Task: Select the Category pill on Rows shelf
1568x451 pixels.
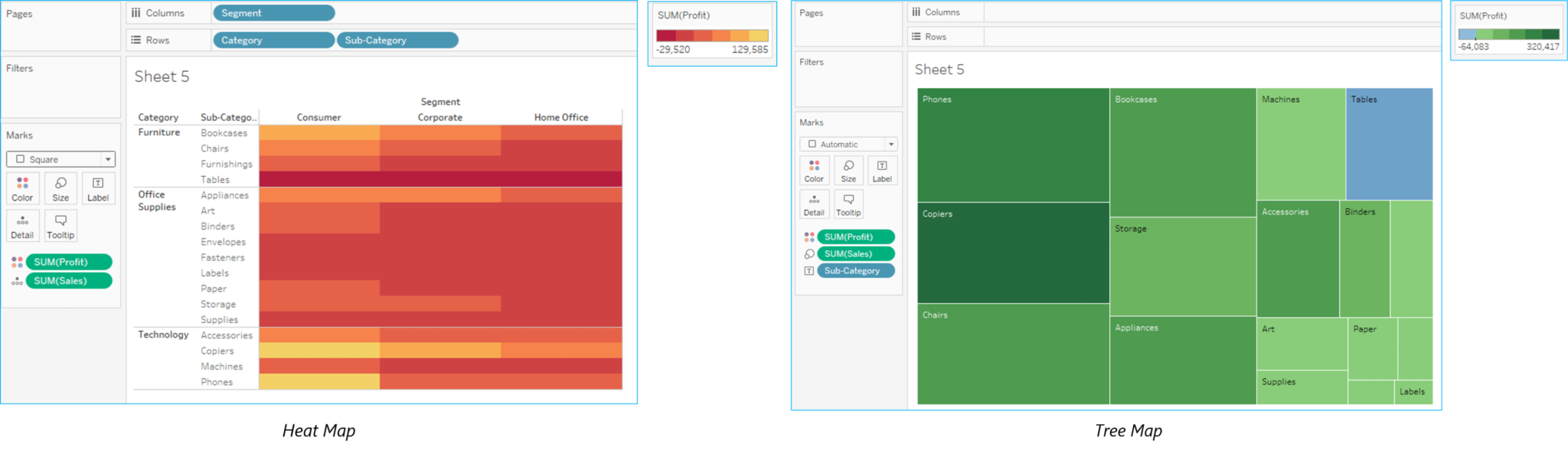Action: pyautogui.click(x=273, y=40)
